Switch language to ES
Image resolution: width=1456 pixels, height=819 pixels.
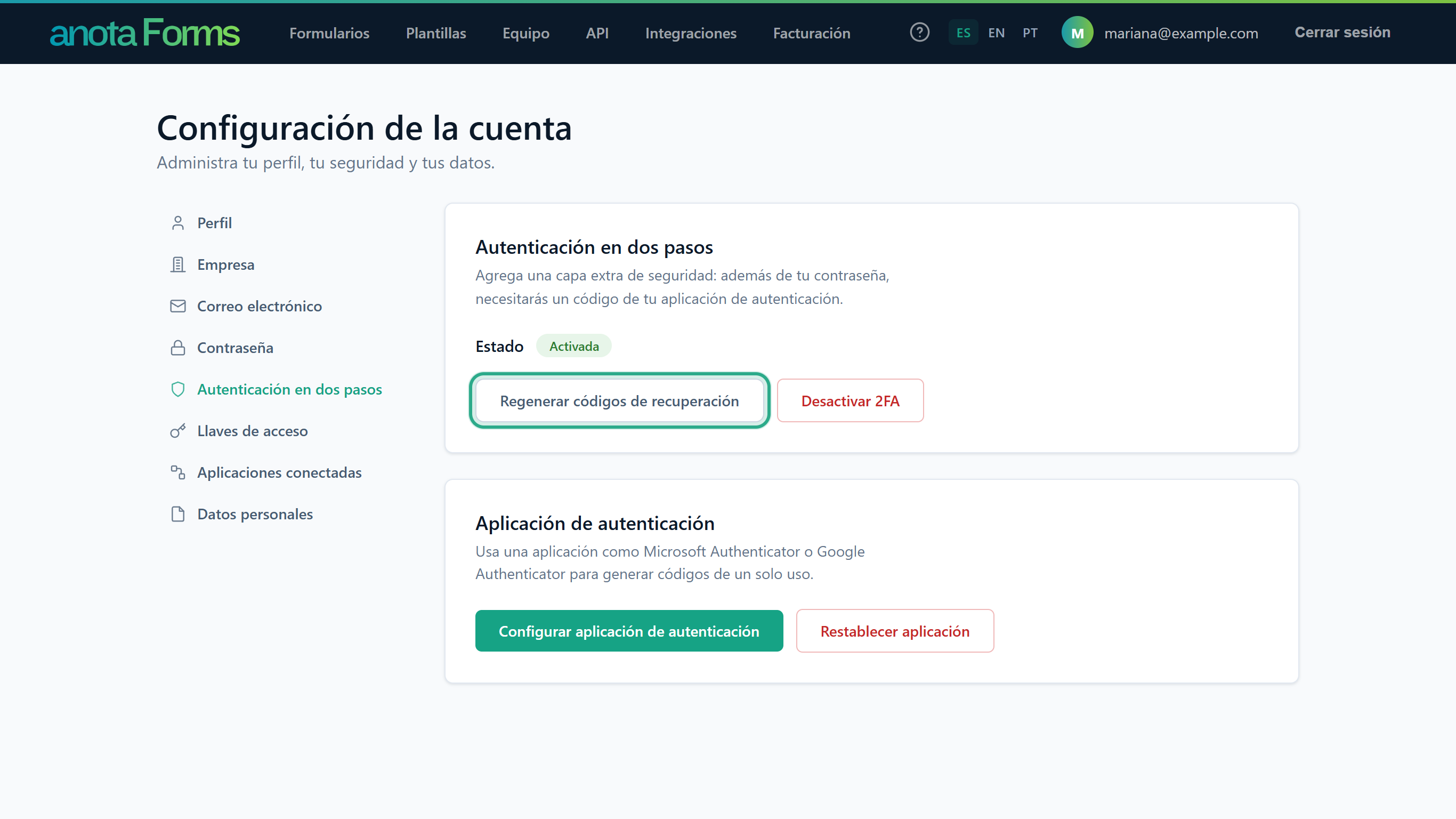(x=963, y=33)
